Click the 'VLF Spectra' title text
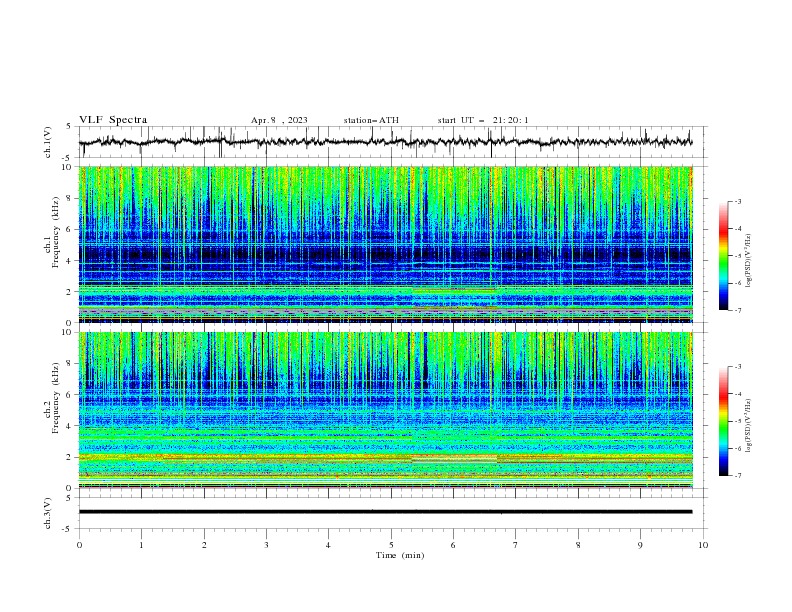 [x=113, y=120]
